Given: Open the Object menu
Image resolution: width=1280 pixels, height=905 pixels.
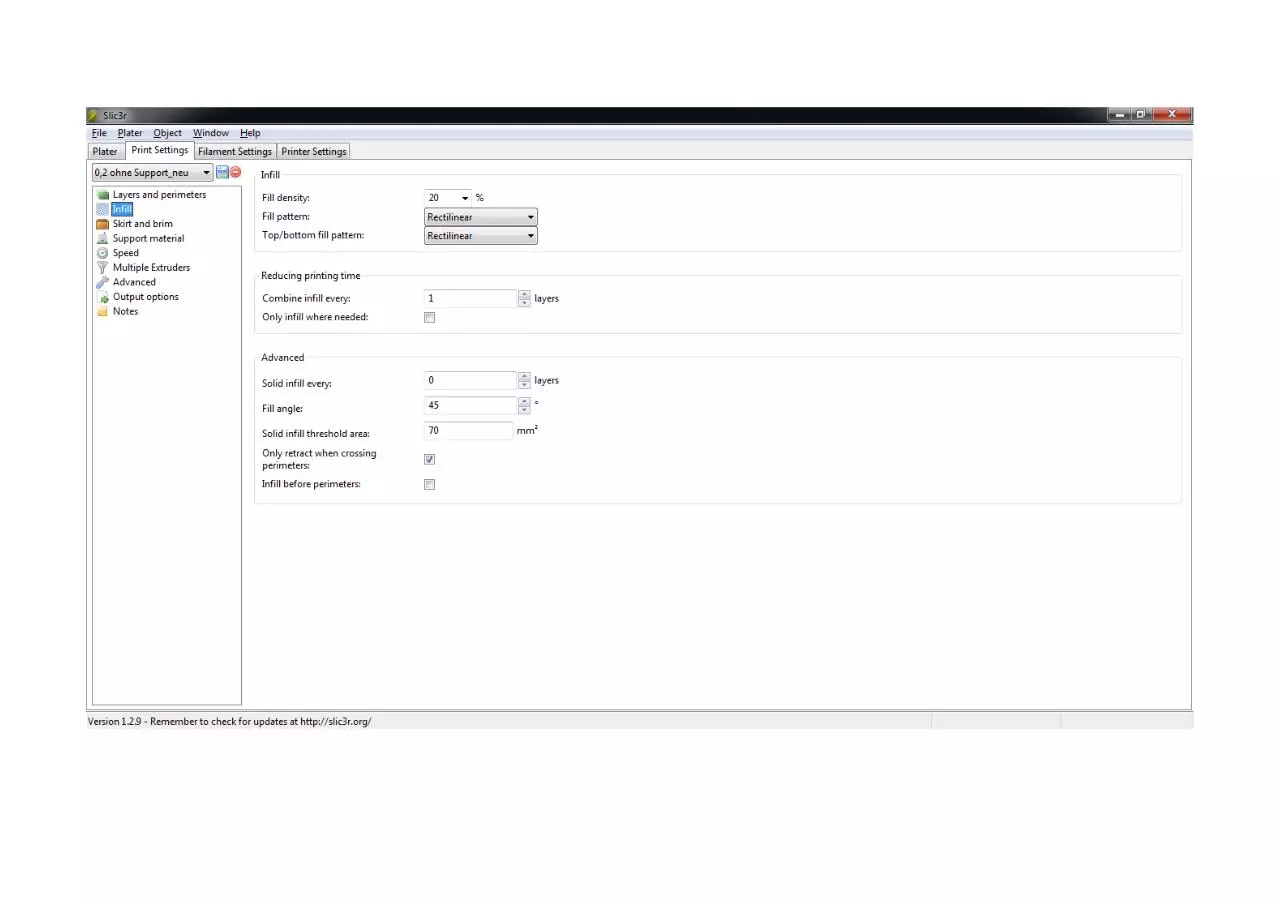Looking at the screenshot, I should [168, 133].
